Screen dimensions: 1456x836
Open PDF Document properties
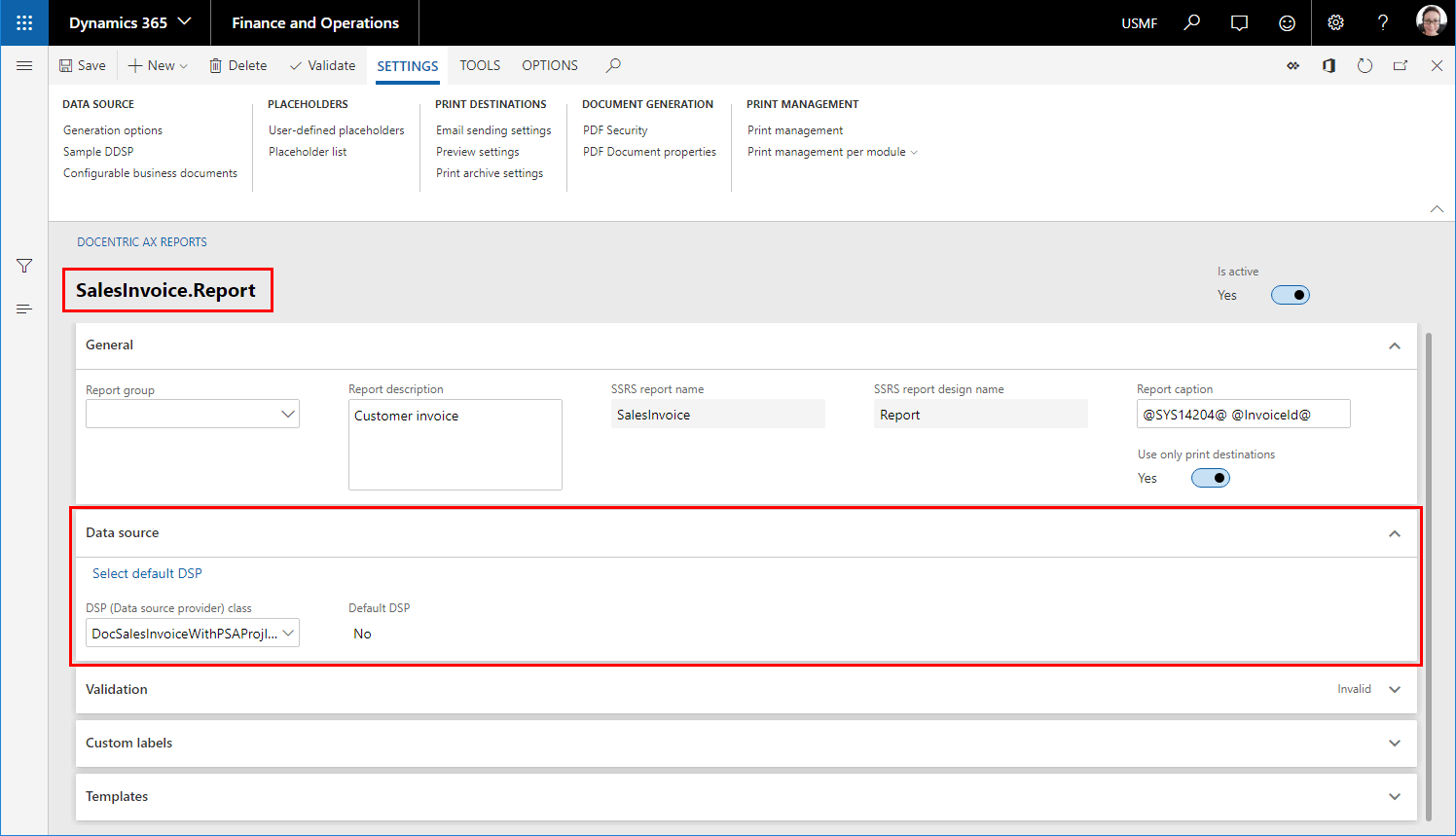[x=649, y=152]
